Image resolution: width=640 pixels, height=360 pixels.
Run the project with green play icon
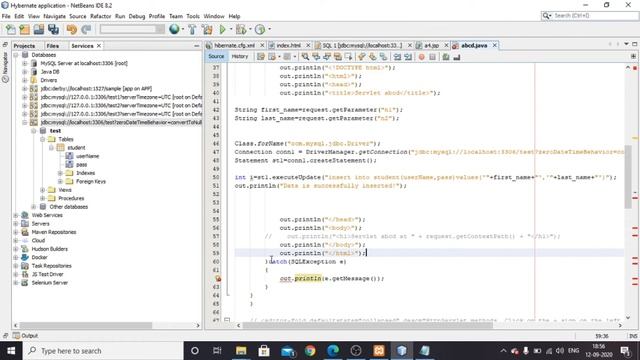222,29
